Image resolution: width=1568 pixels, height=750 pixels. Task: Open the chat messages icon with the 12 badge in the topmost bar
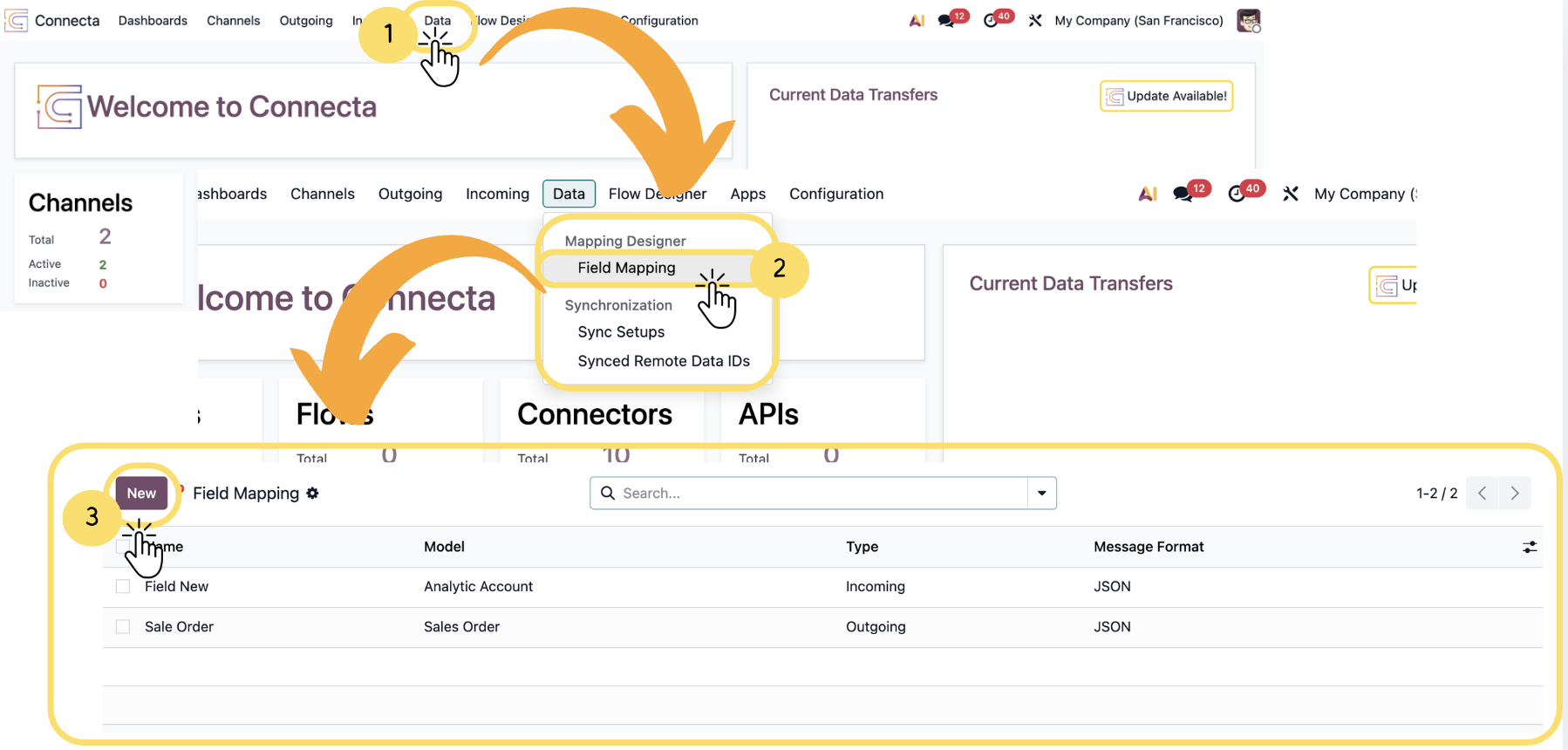(945, 21)
